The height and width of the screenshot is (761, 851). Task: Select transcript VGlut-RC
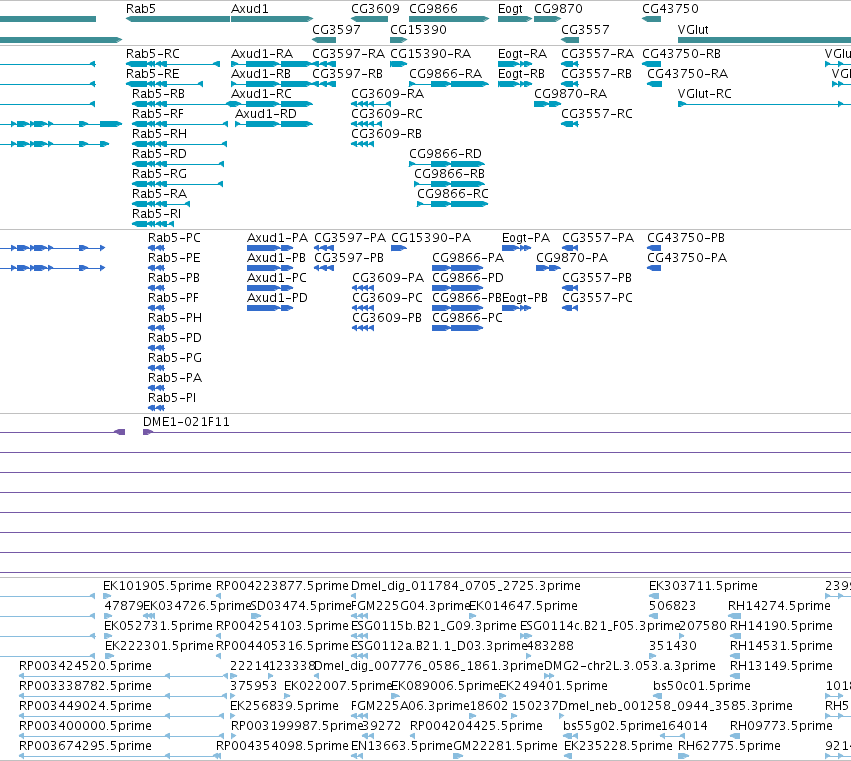click(x=704, y=94)
